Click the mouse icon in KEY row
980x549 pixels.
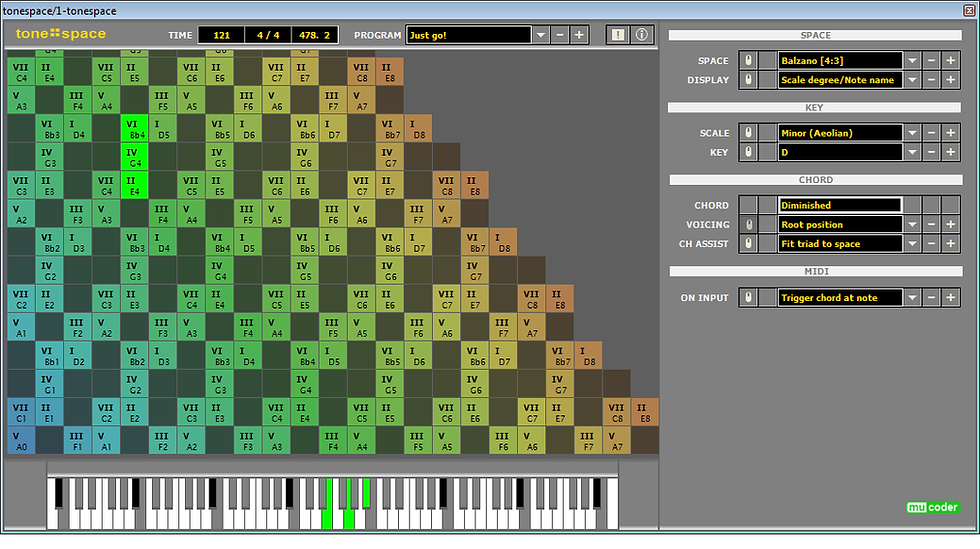[x=748, y=152]
